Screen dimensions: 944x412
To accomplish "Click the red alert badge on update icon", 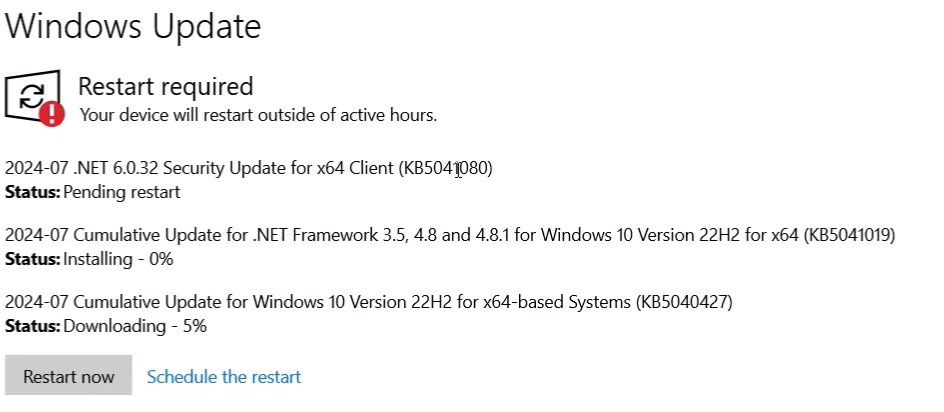I will pos(52,115).
